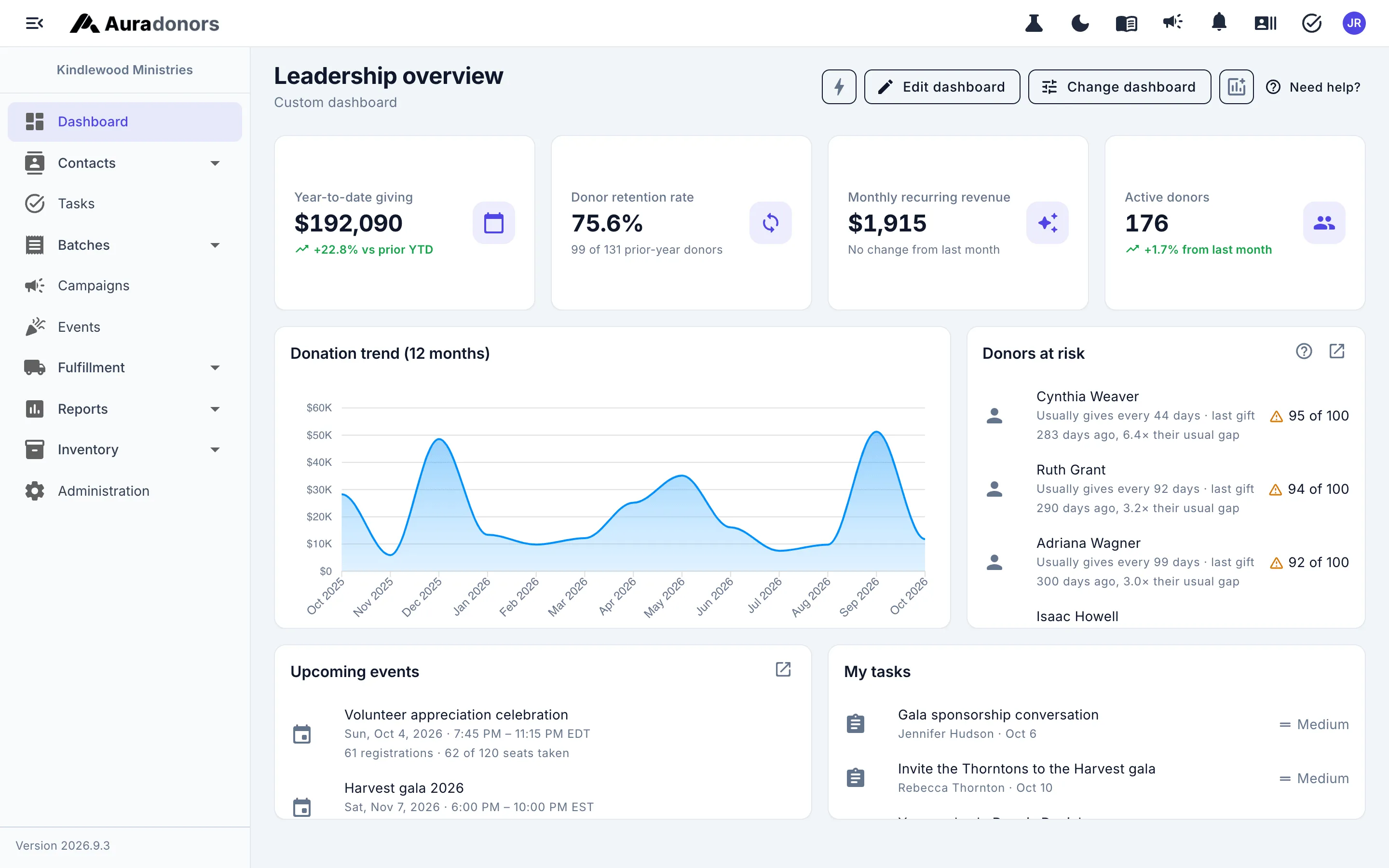This screenshot has height=868, width=1389.
Task: Expand the Batches dropdown arrow
Action: point(215,245)
